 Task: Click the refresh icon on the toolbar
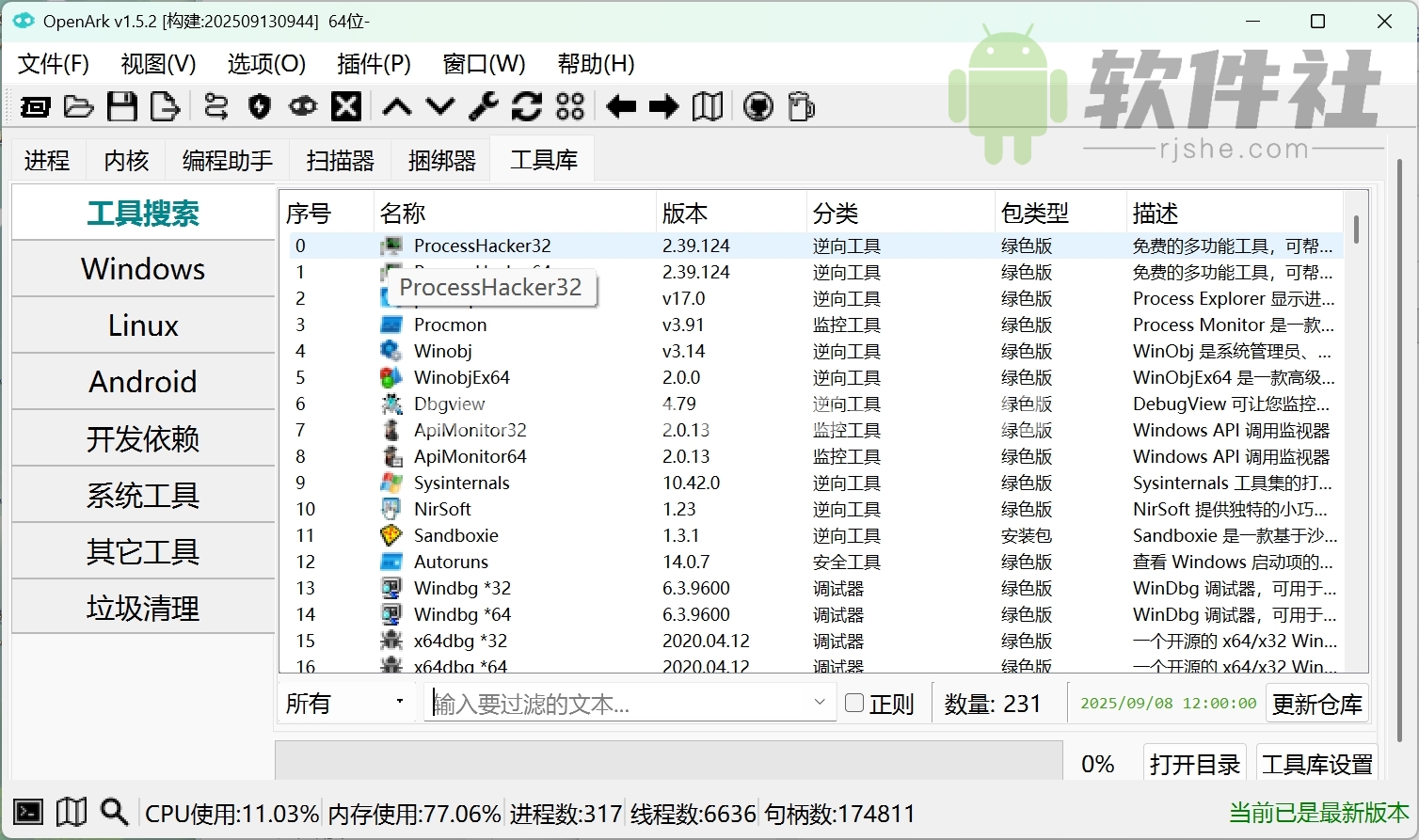pos(526,106)
